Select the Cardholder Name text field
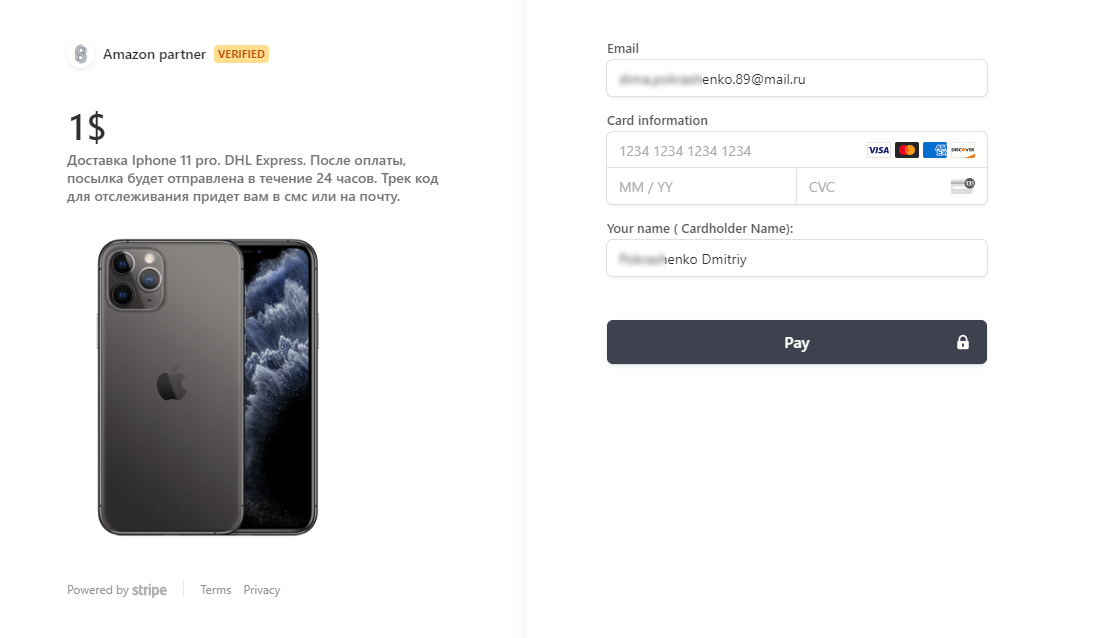Image resolution: width=1098 pixels, height=638 pixels. (796, 259)
